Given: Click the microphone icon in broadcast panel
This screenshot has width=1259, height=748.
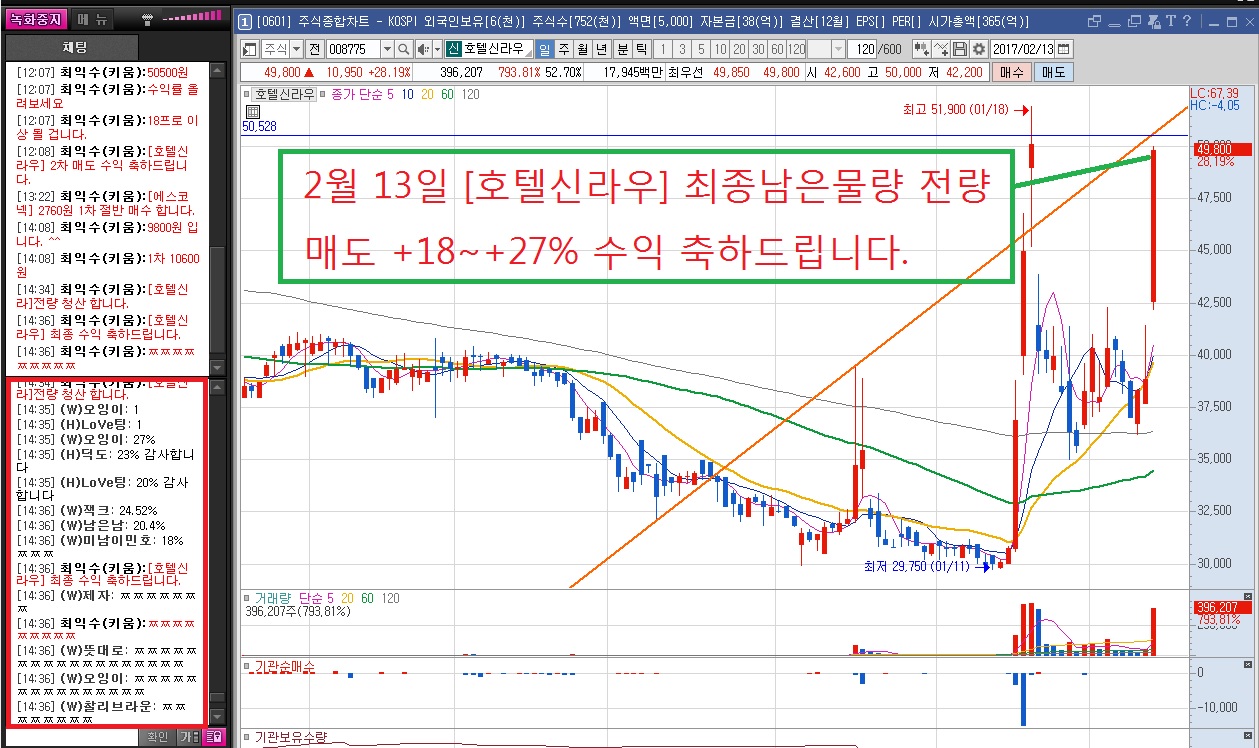Looking at the screenshot, I should click(148, 18).
